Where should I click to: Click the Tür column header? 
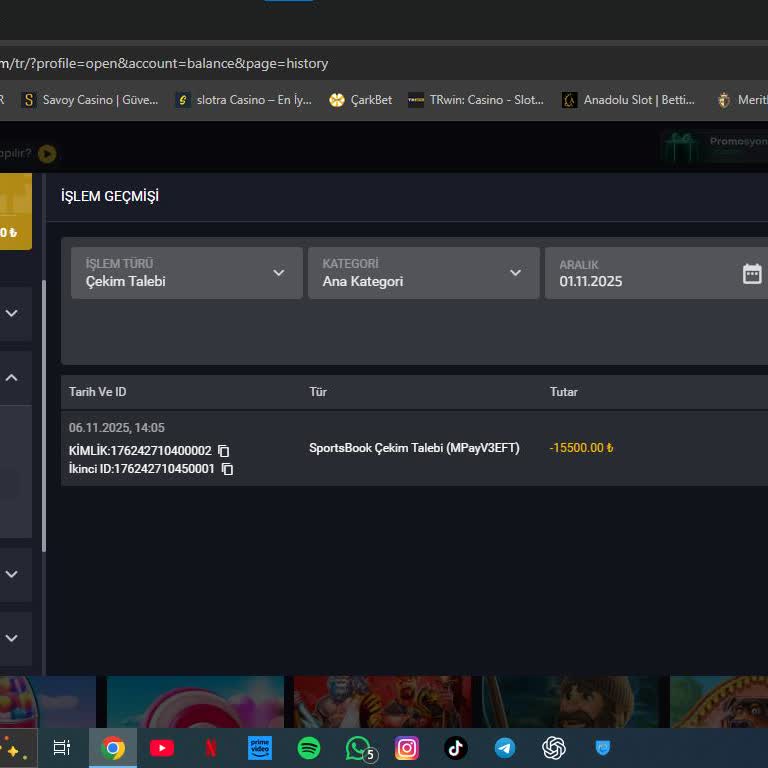[318, 392]
